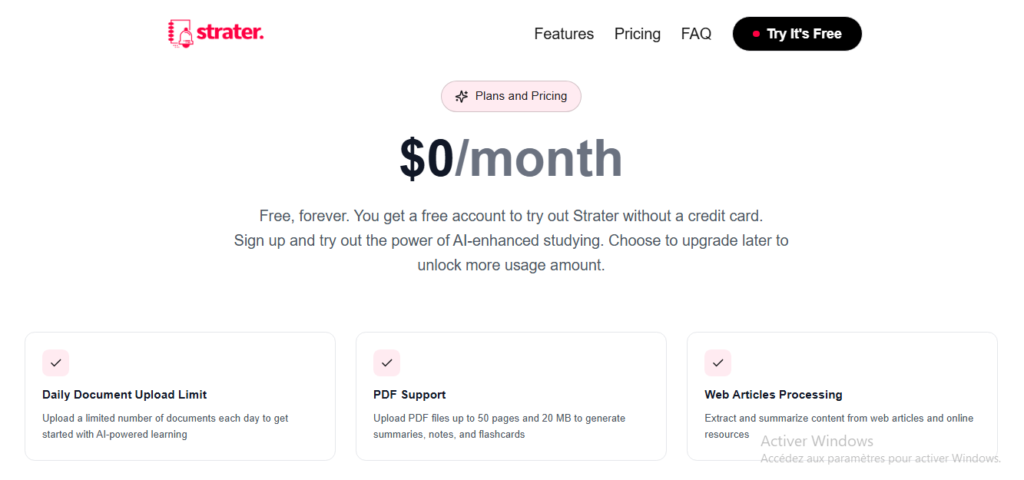Click the checkmark icon above Daily Document Upload
The width and height of the screenshot is (1024, 480).
[x=56, y=362]
